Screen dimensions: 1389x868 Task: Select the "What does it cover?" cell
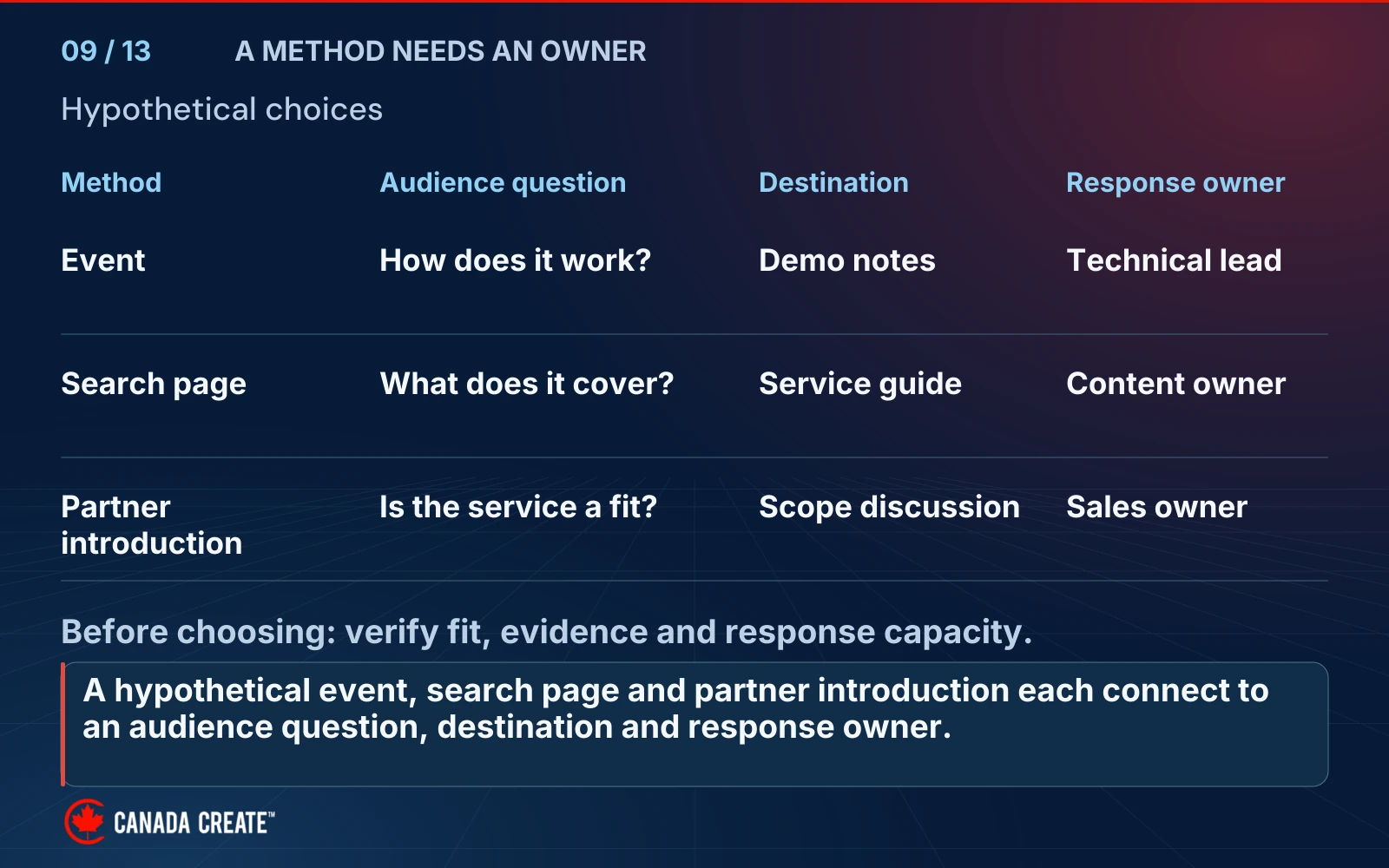coord(527,384)
